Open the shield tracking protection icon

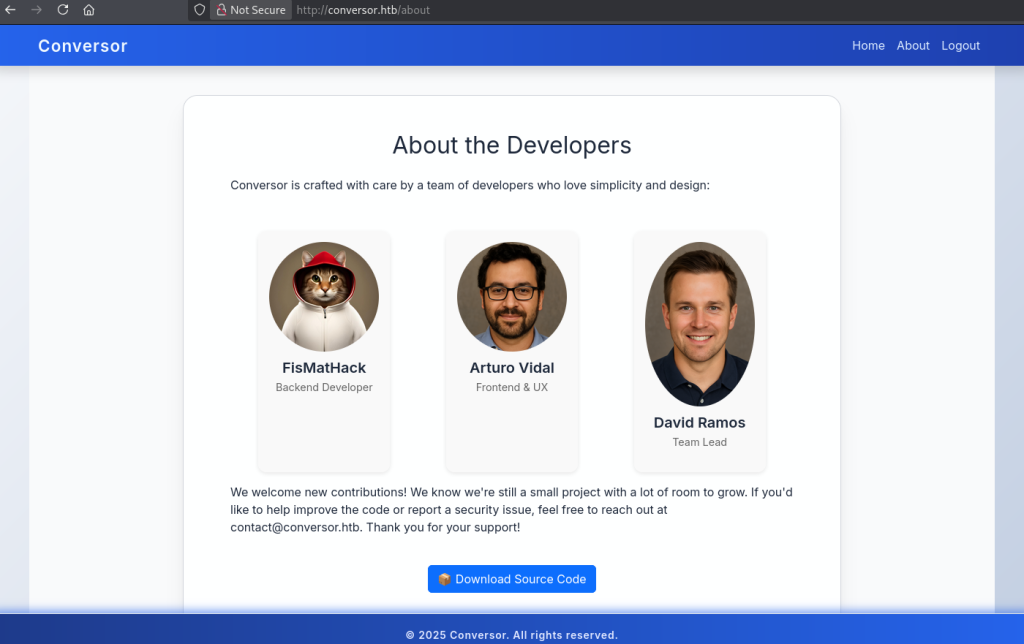[200, 10]
